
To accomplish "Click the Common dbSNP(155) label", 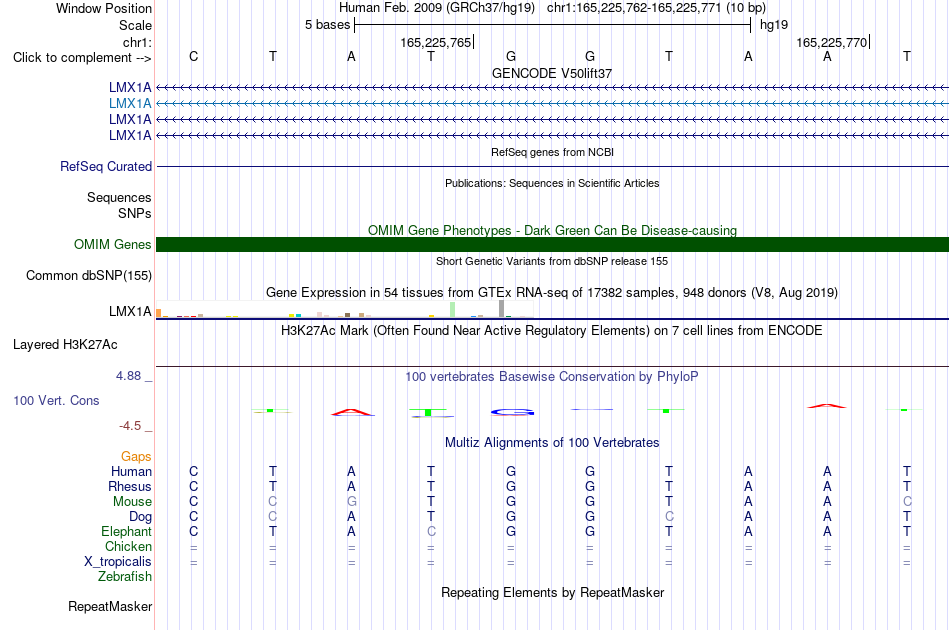I will [88, 276].
